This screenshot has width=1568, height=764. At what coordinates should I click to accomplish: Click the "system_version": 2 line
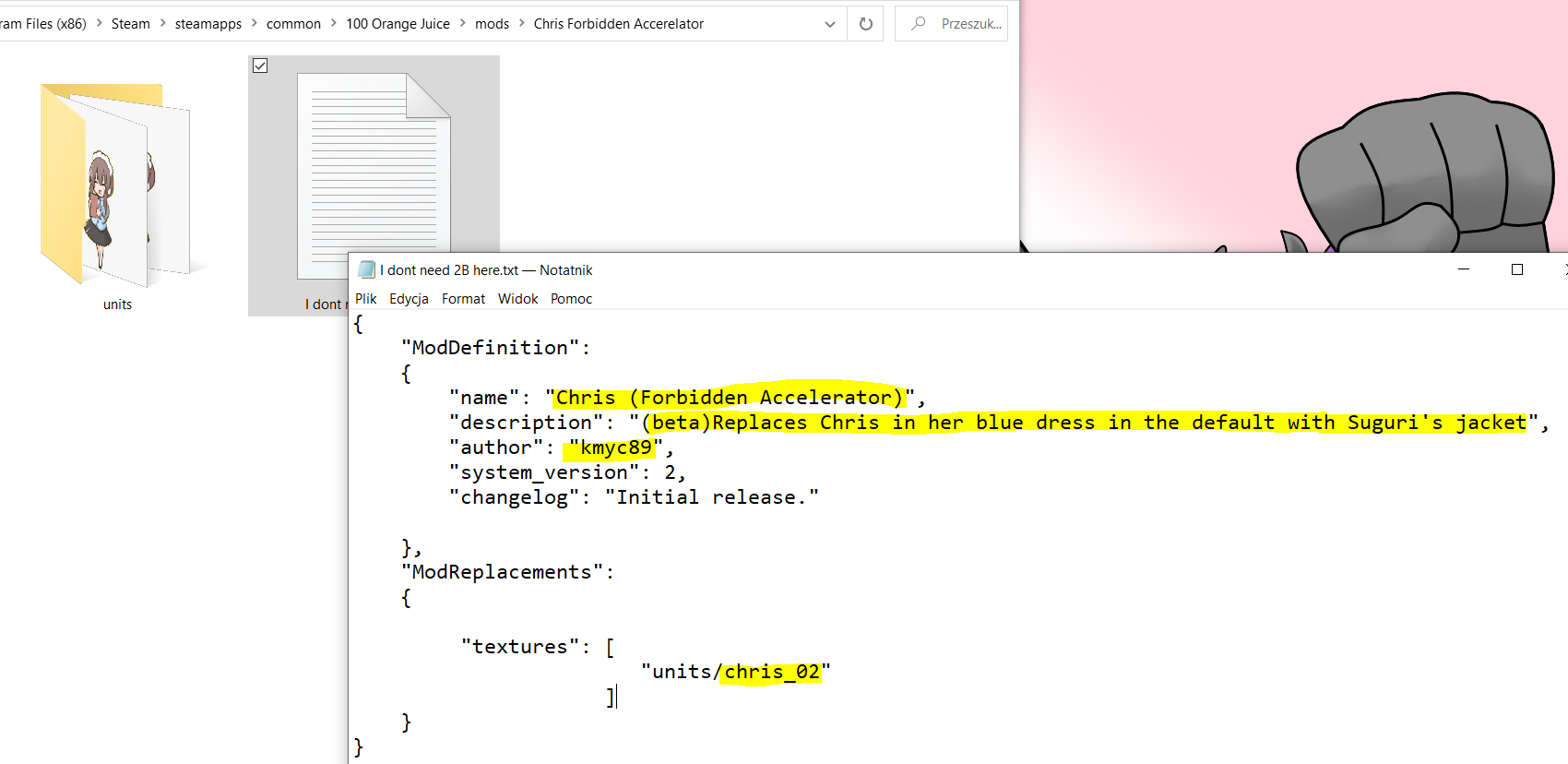pos(567,472)
